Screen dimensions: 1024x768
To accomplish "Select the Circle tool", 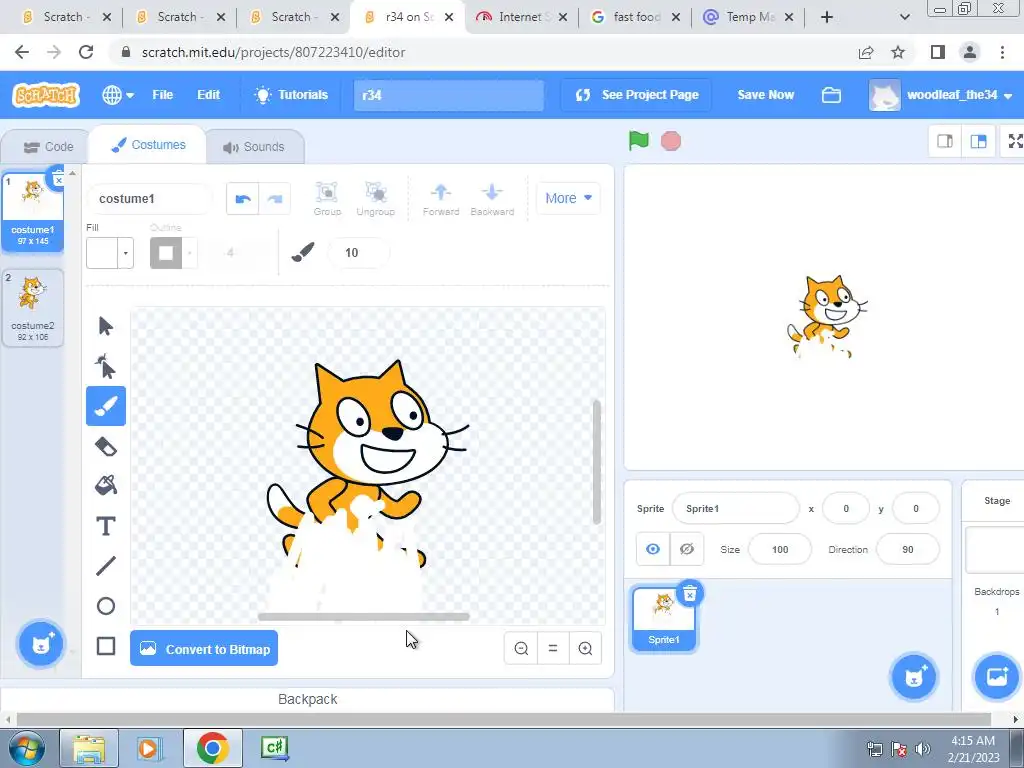I will point(106,606).
